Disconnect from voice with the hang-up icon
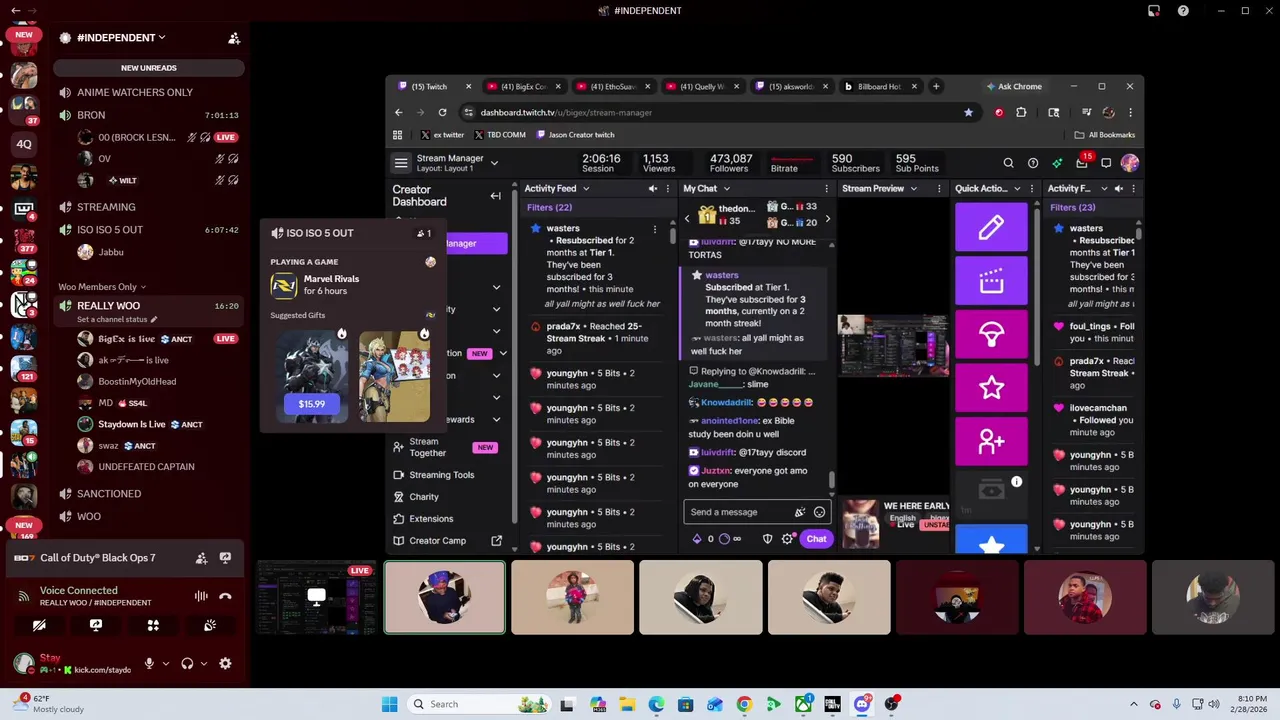1280x720 pixels. pyautogui.click(x=225, y=596)
